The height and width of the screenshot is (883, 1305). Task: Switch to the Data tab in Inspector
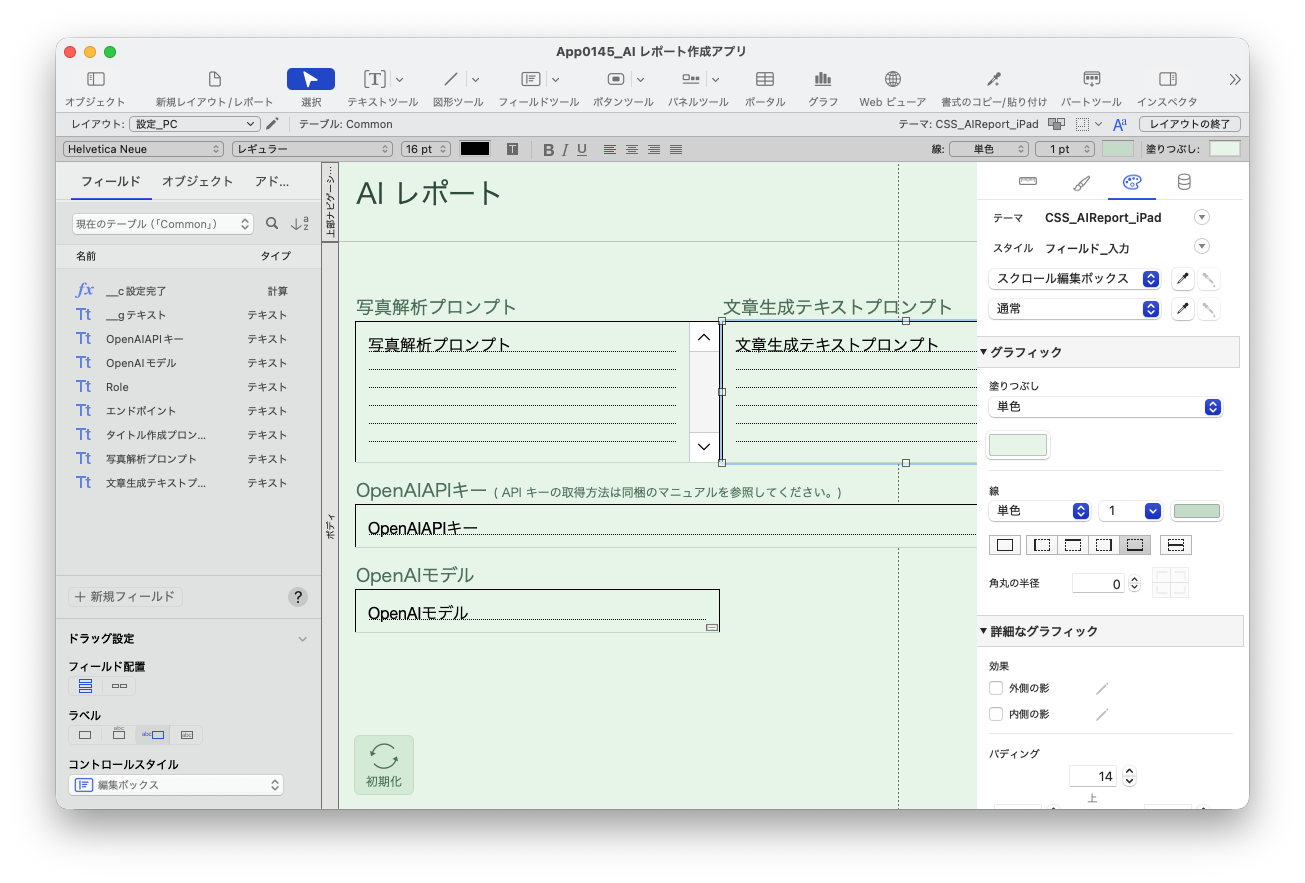[x=1184, y=182]
